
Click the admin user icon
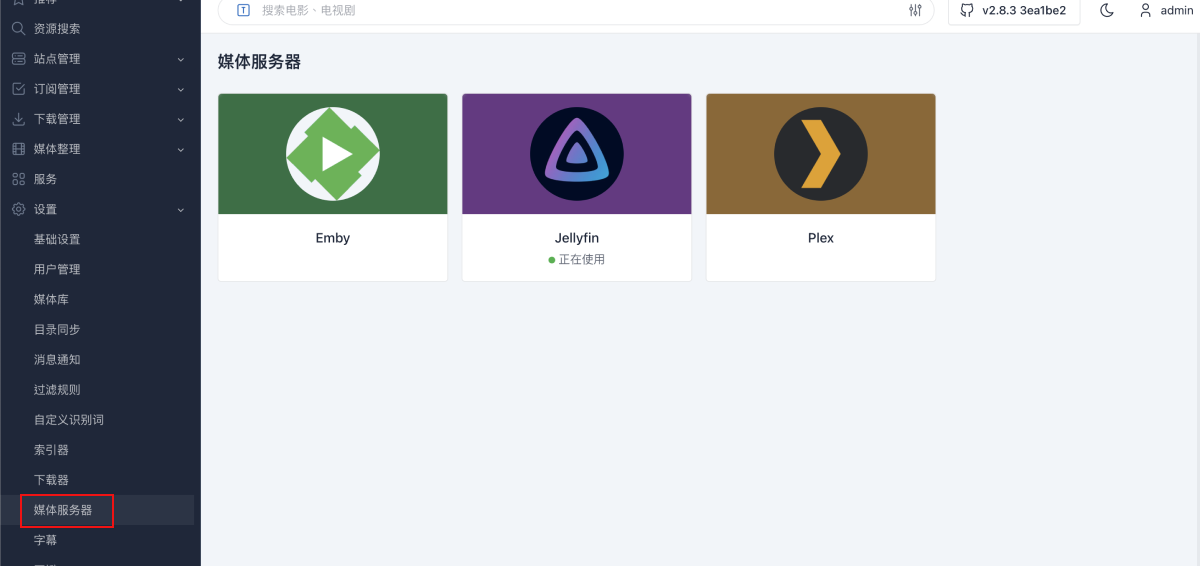coord(1146,10)
